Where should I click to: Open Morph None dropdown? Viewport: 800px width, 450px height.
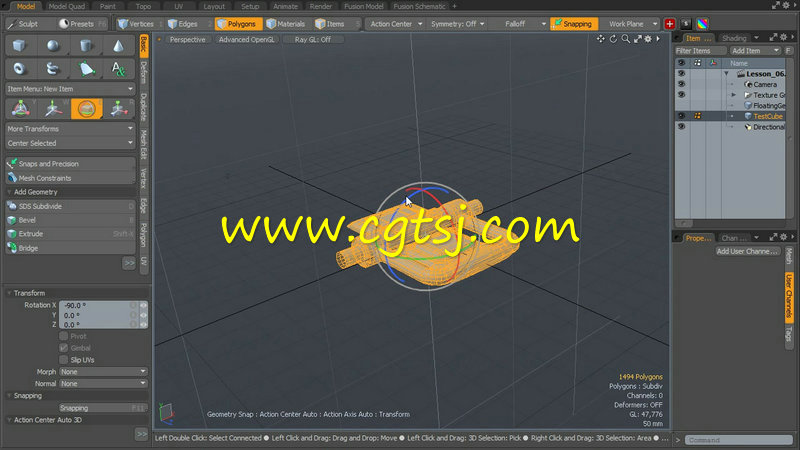[x=103, y=371]
